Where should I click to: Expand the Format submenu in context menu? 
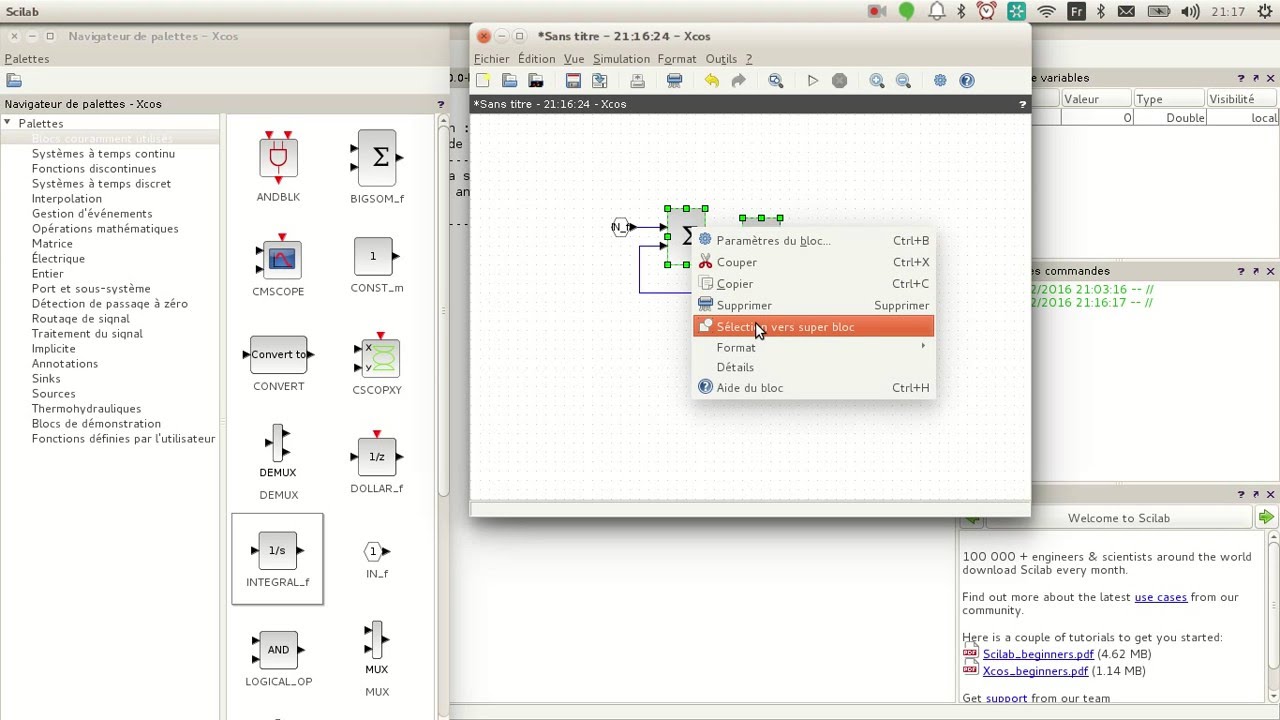point(813,347)
